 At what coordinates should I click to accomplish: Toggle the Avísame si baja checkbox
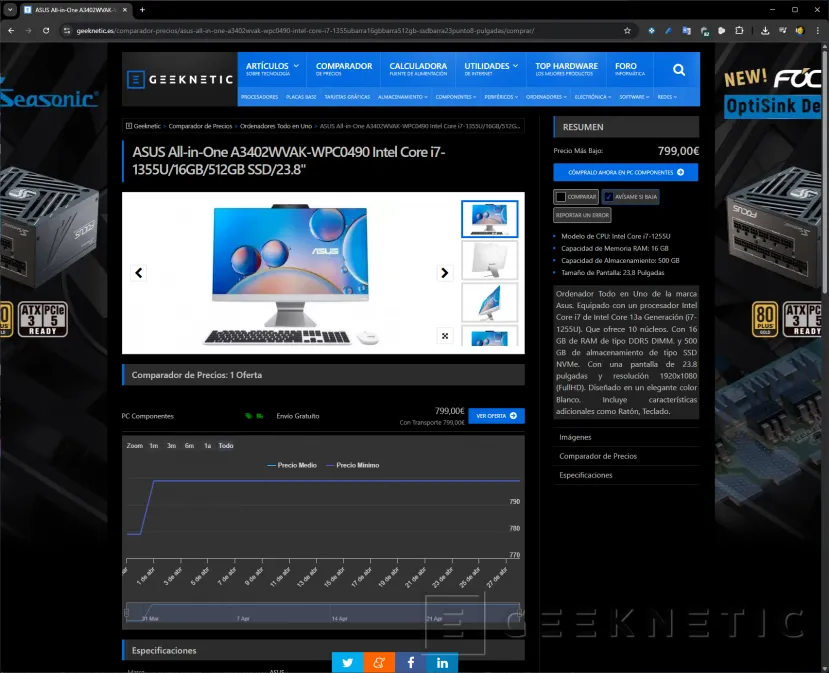609,197
